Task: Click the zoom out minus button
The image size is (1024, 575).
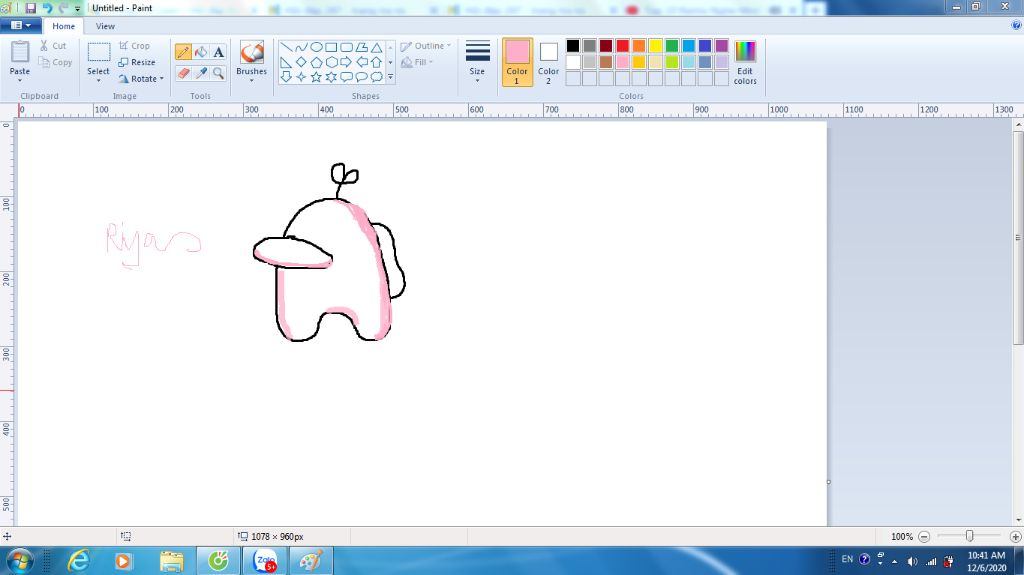Action: click(924, 536)
